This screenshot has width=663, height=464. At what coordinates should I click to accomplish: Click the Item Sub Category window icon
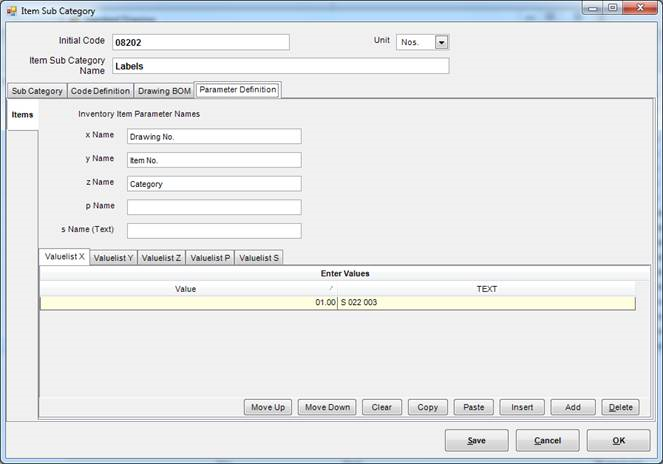pyautogui.click(x=11, y=9)
